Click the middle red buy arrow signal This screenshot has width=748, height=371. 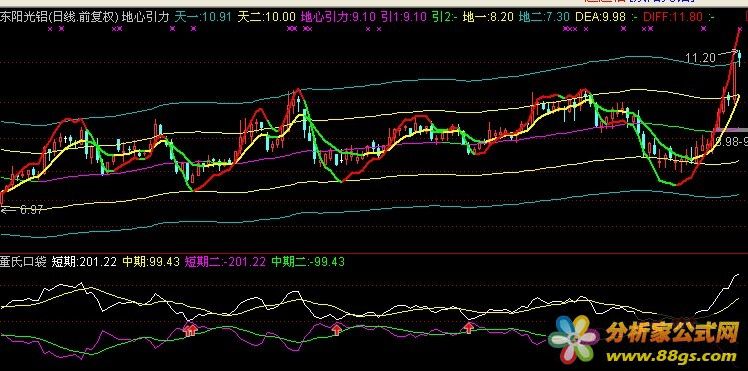tap(337, 329)
